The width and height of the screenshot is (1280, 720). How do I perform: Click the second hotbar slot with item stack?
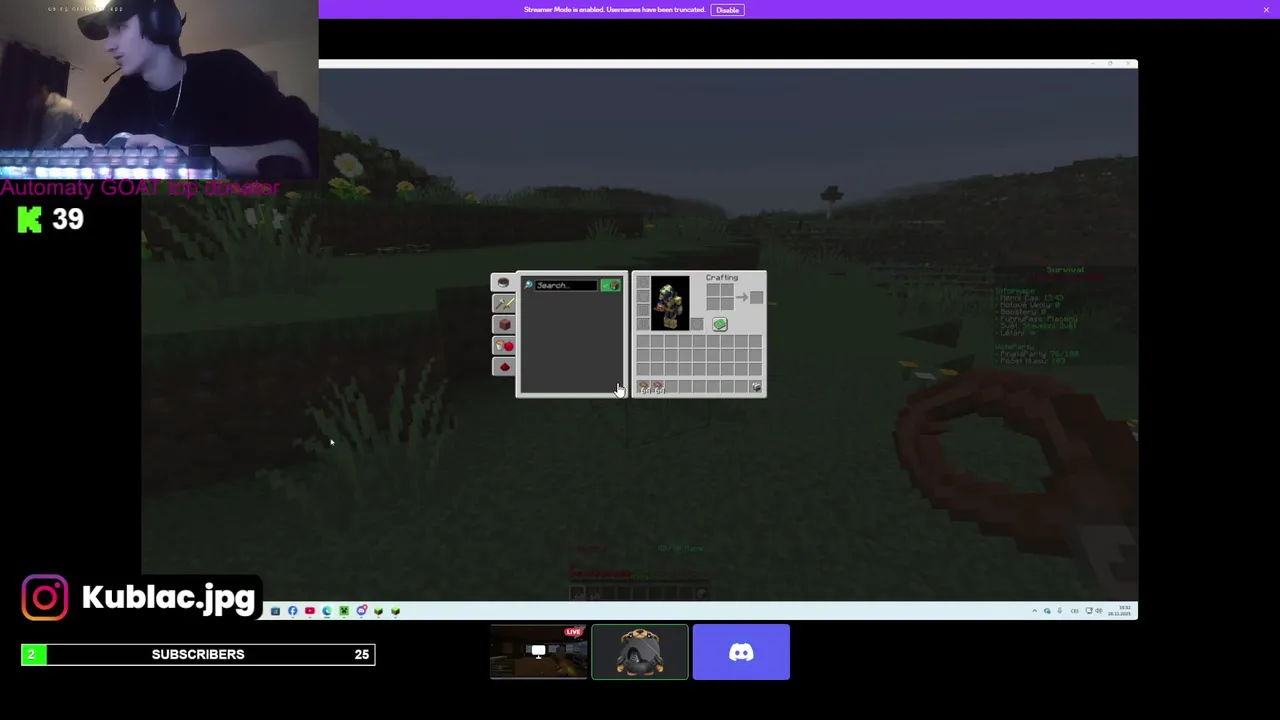[657, 386]
